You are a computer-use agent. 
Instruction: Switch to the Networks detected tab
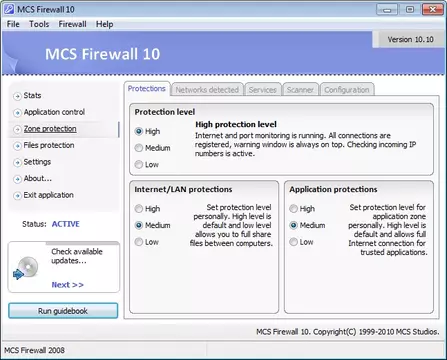[x=207, y=90]
